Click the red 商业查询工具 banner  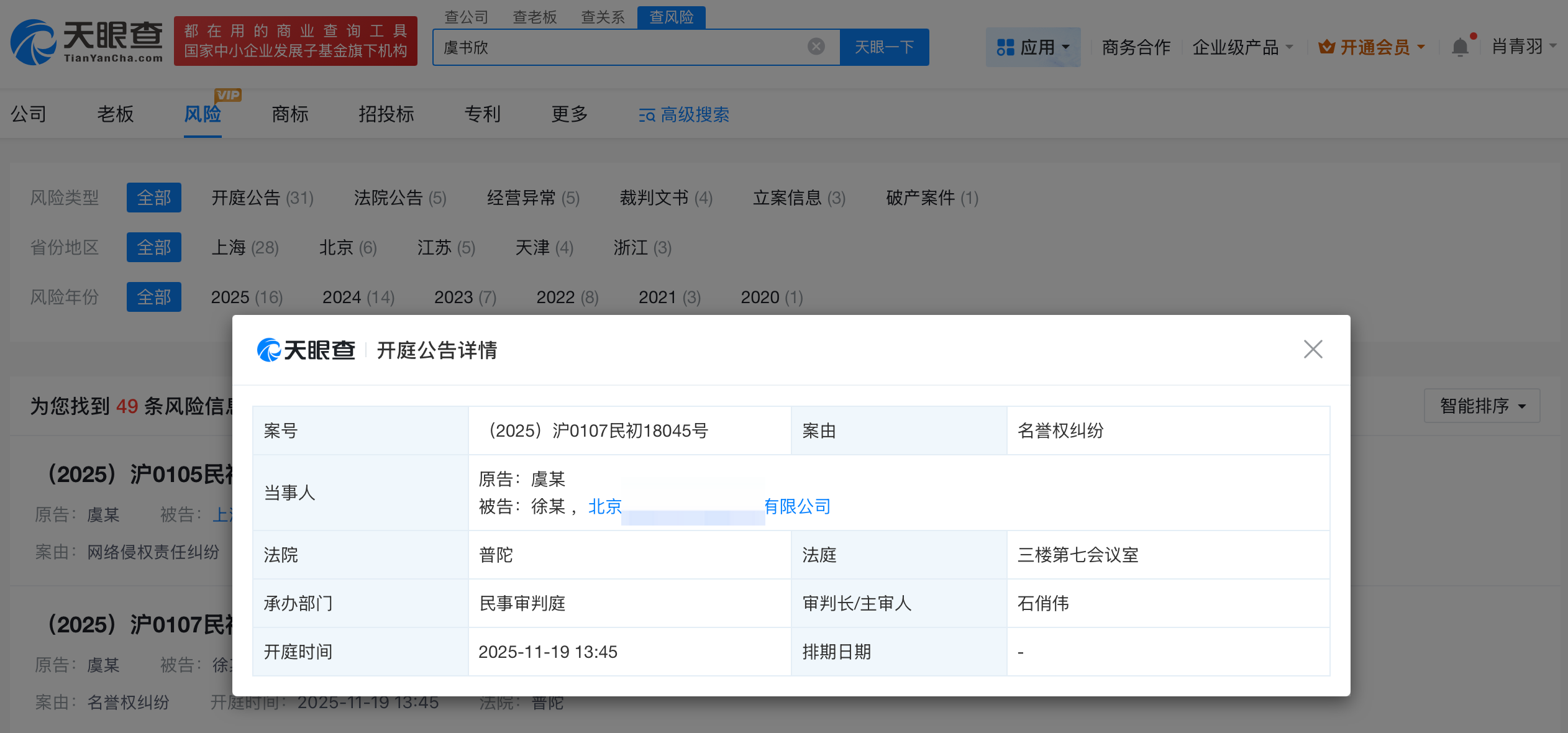296,41
